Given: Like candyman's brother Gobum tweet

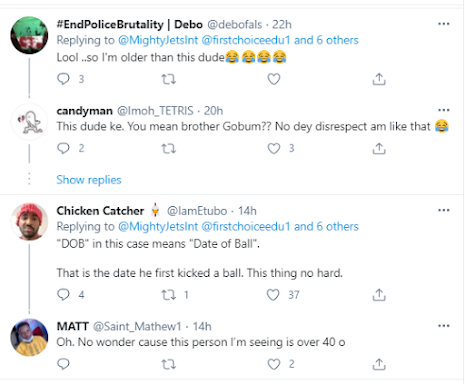Looking at the screenshot, I should pyautogui.click(x=274, y=148).
